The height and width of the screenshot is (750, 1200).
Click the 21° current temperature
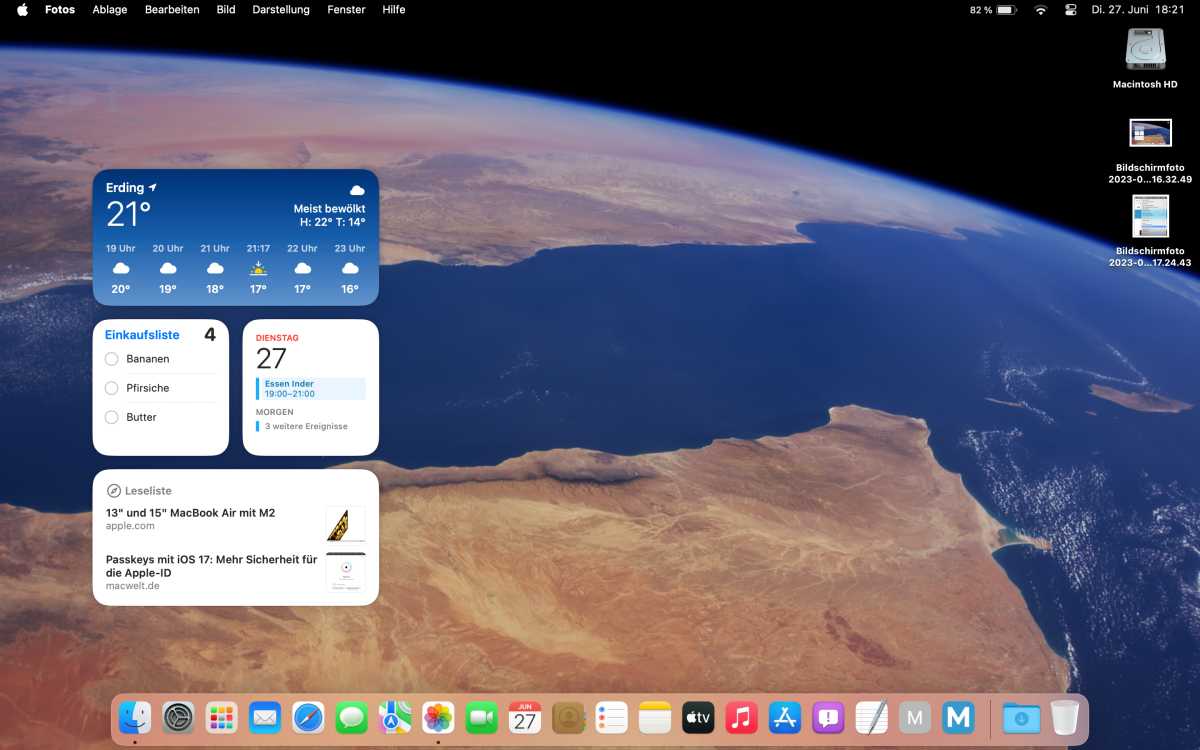[129, 214]
